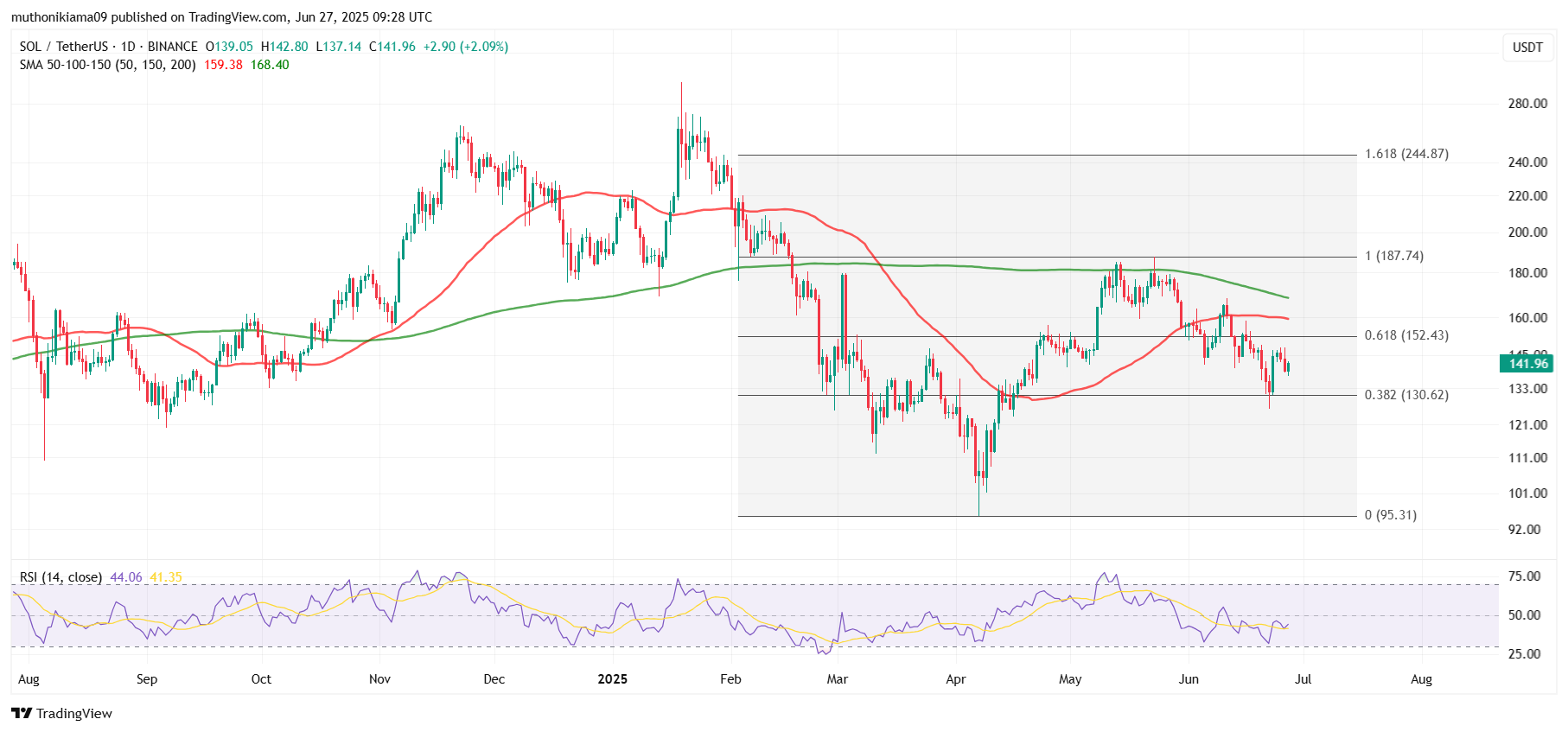
Task: Click the Nov label on time axis
Action: [x=379, y=679]
